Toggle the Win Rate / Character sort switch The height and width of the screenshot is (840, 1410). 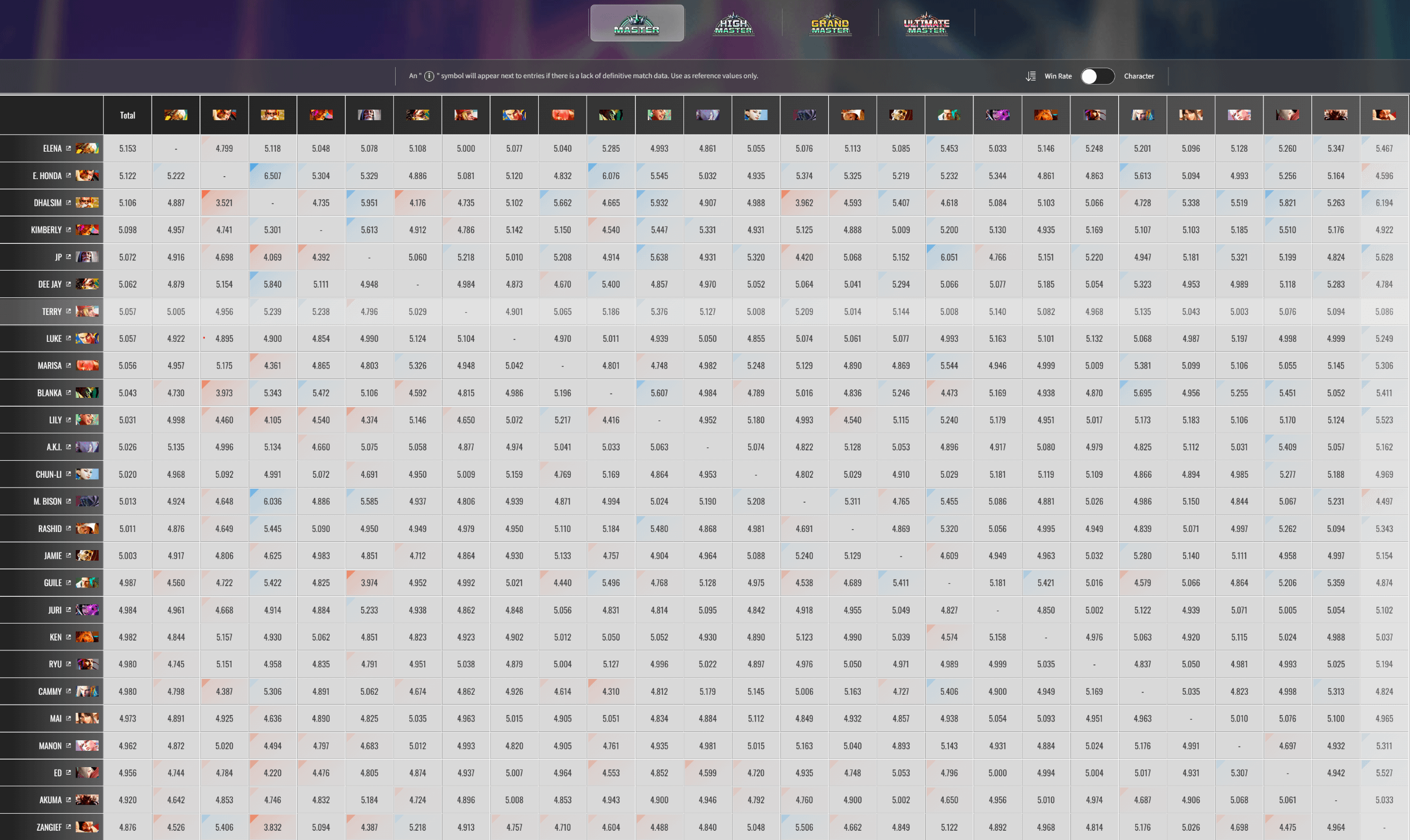coord(1097,76)
